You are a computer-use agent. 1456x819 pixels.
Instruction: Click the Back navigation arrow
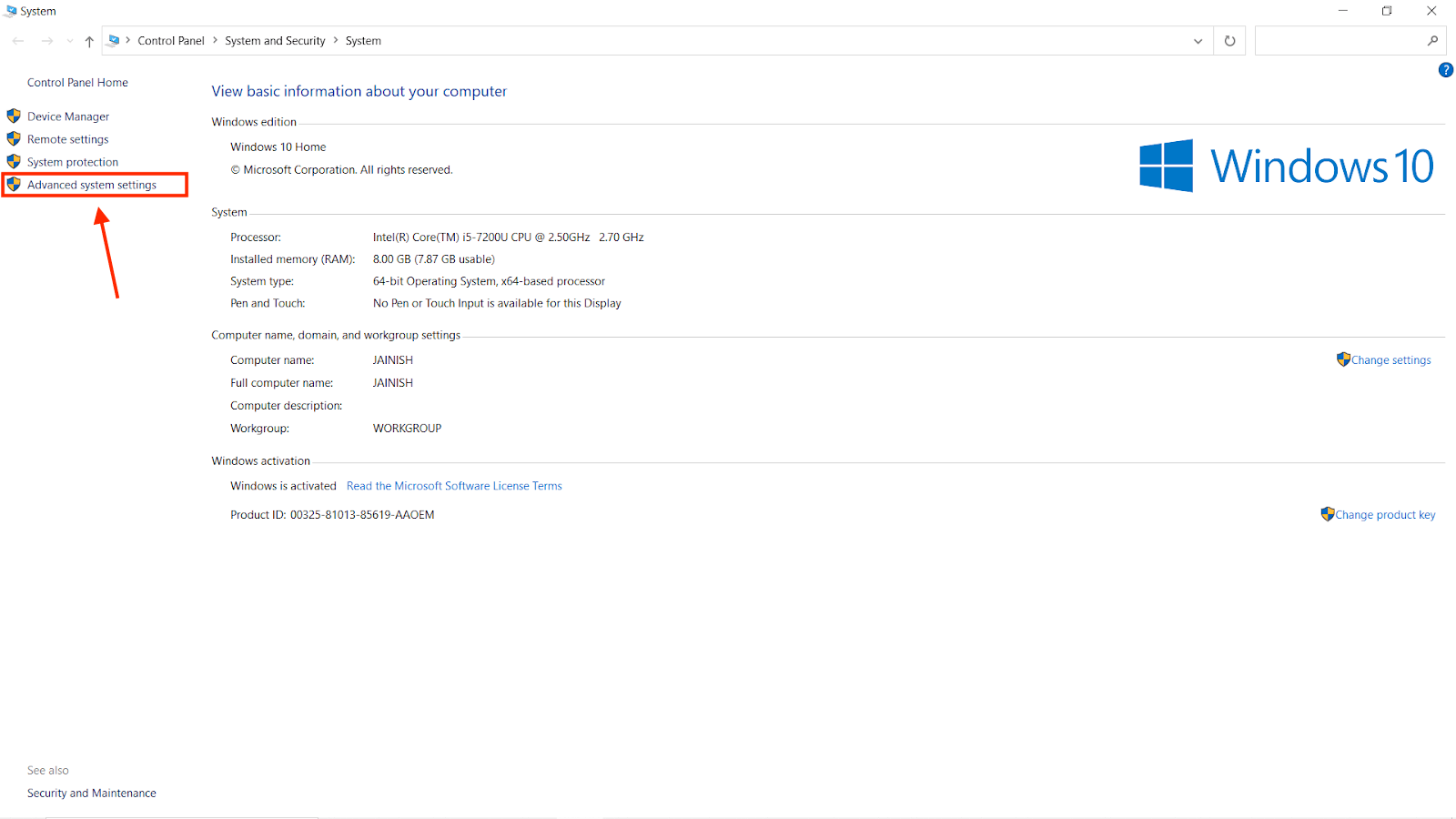(x=18, y=41)
